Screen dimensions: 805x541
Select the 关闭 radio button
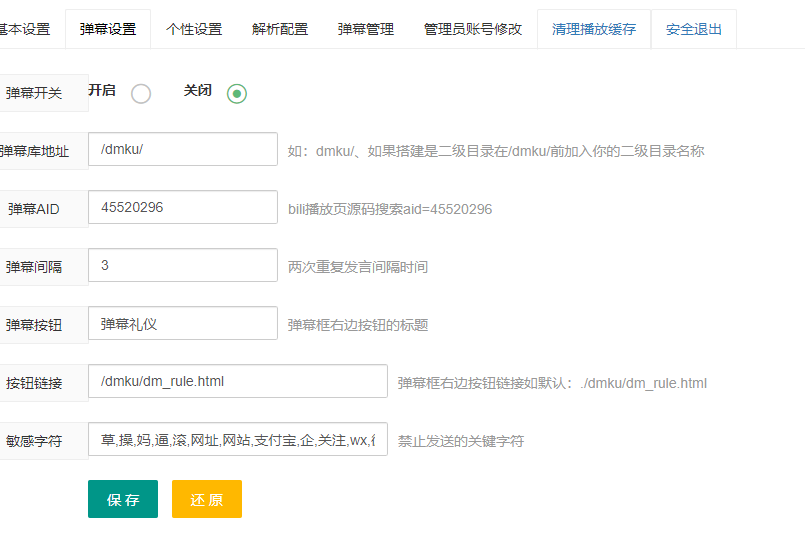click(236, 94)
